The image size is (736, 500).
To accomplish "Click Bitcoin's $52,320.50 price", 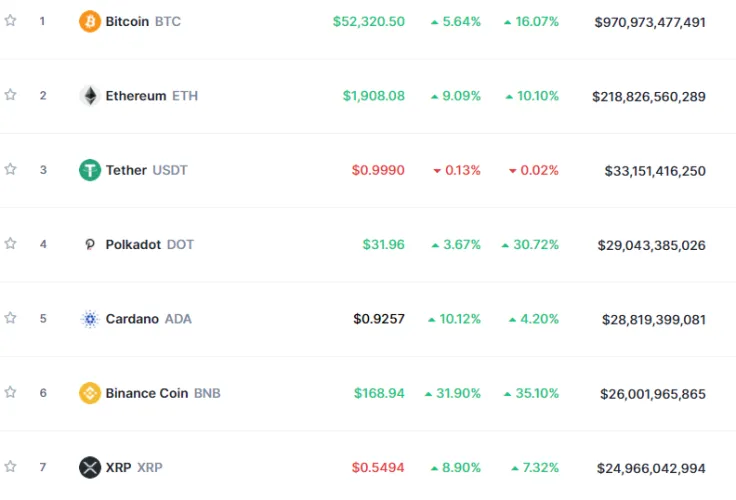I will coord(369,21).
